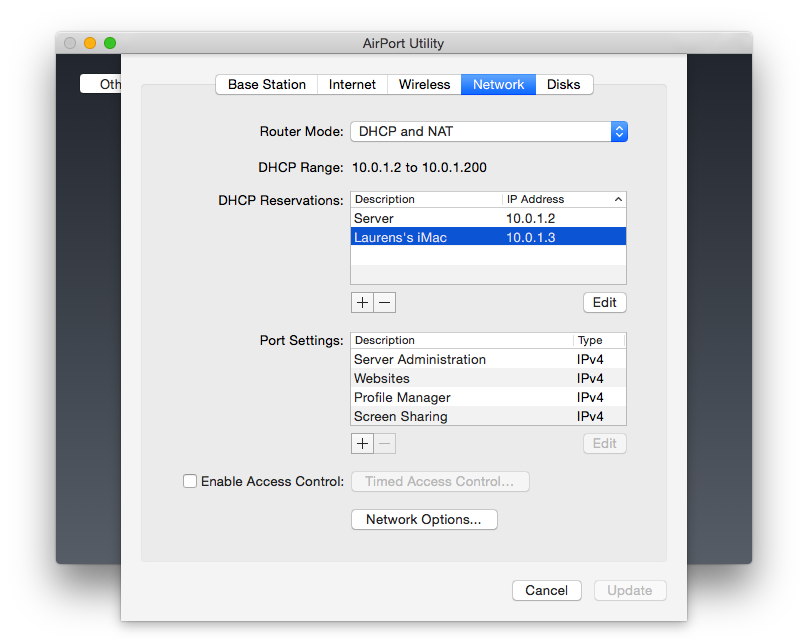Click the Timed Access Control button
808x644 pixels.
click(x=440, y=481)
